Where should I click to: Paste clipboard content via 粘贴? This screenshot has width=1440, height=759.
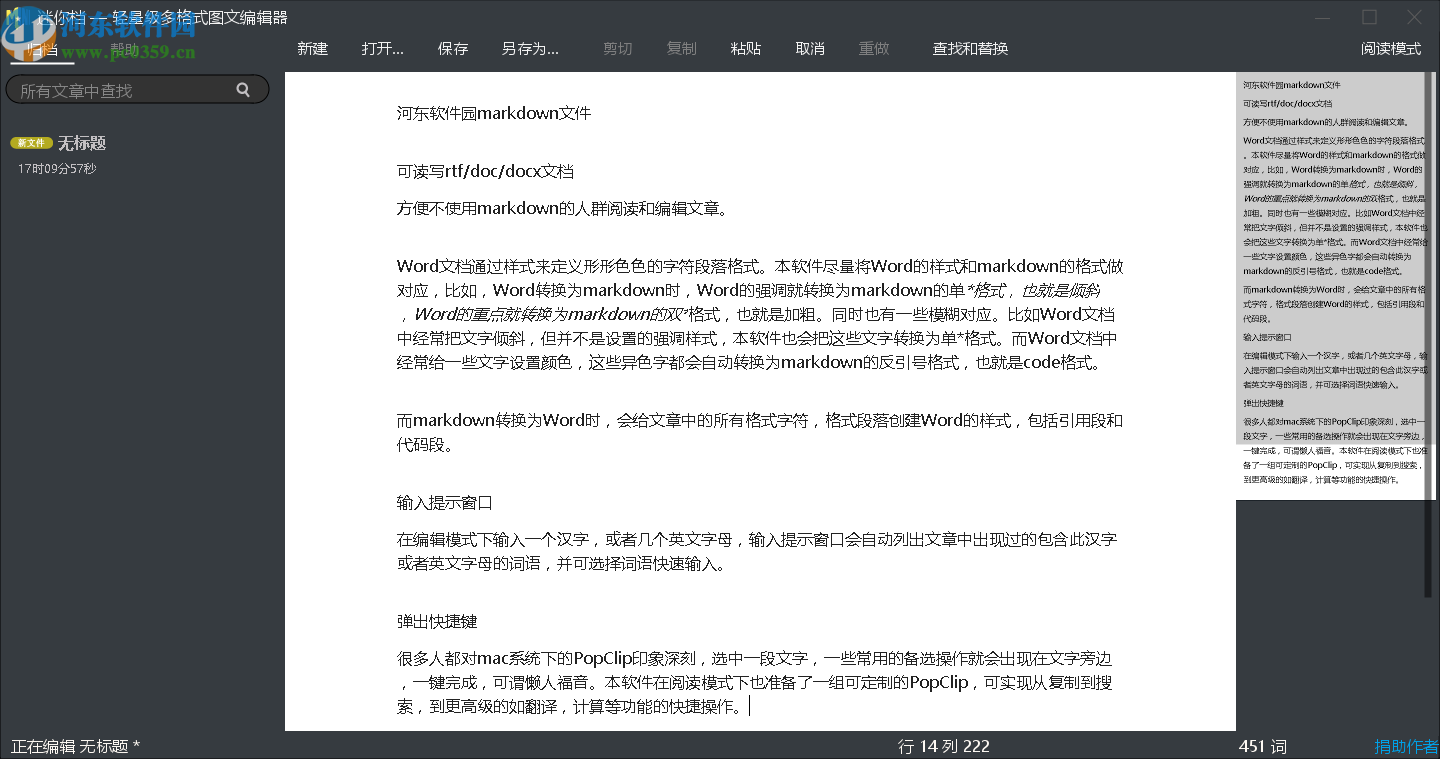click(x=745, y=48)
